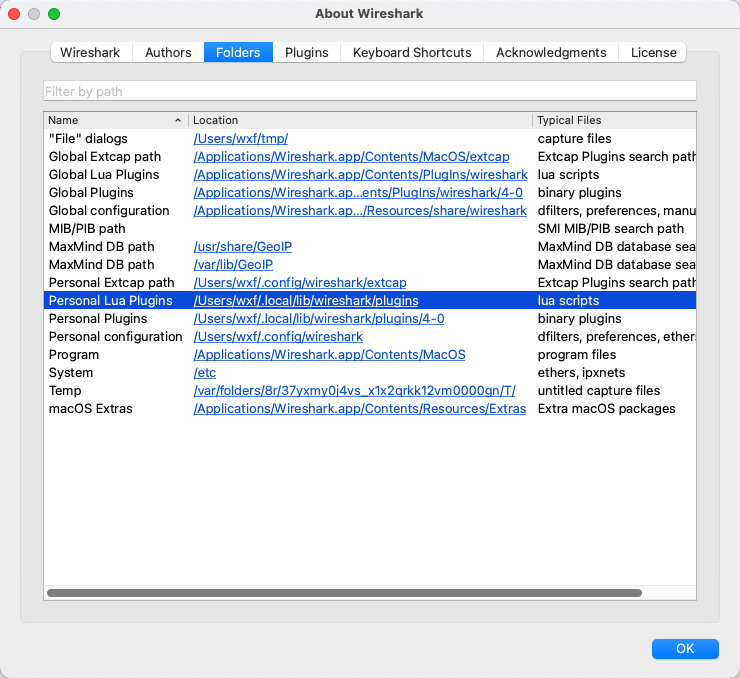Sort by Typical Files column header
The height and width of the screenshot is (678, 740).
coord(614,120)
